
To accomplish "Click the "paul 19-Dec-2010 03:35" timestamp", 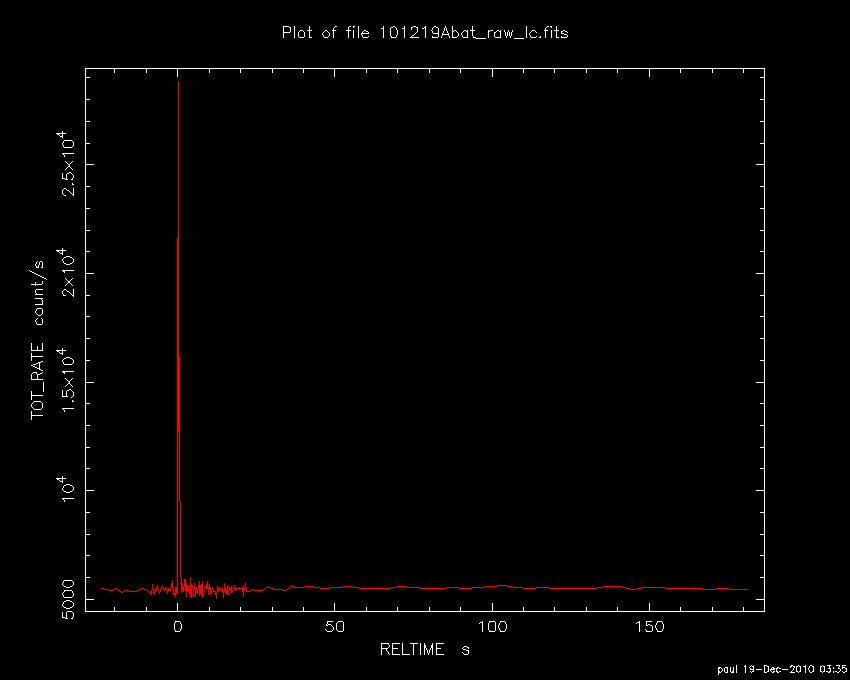I will tap(782, 669).
